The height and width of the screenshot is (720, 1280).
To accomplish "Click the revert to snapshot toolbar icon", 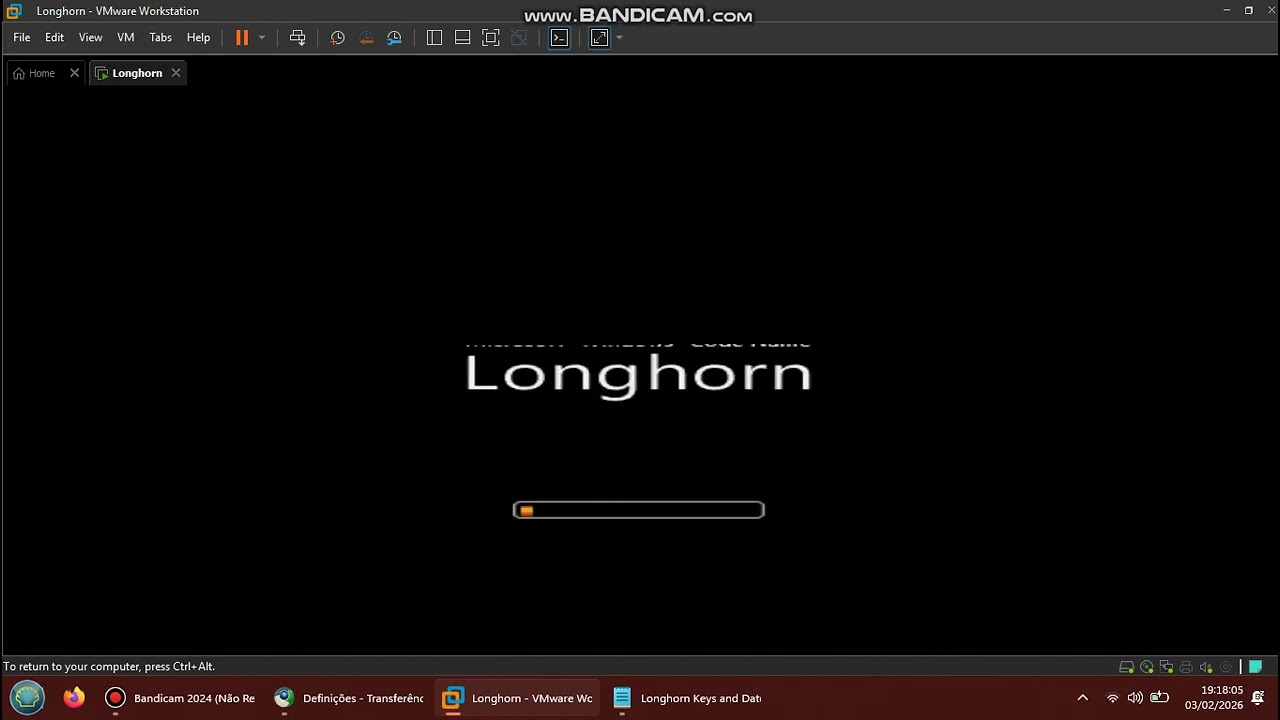I will [366, 37].
